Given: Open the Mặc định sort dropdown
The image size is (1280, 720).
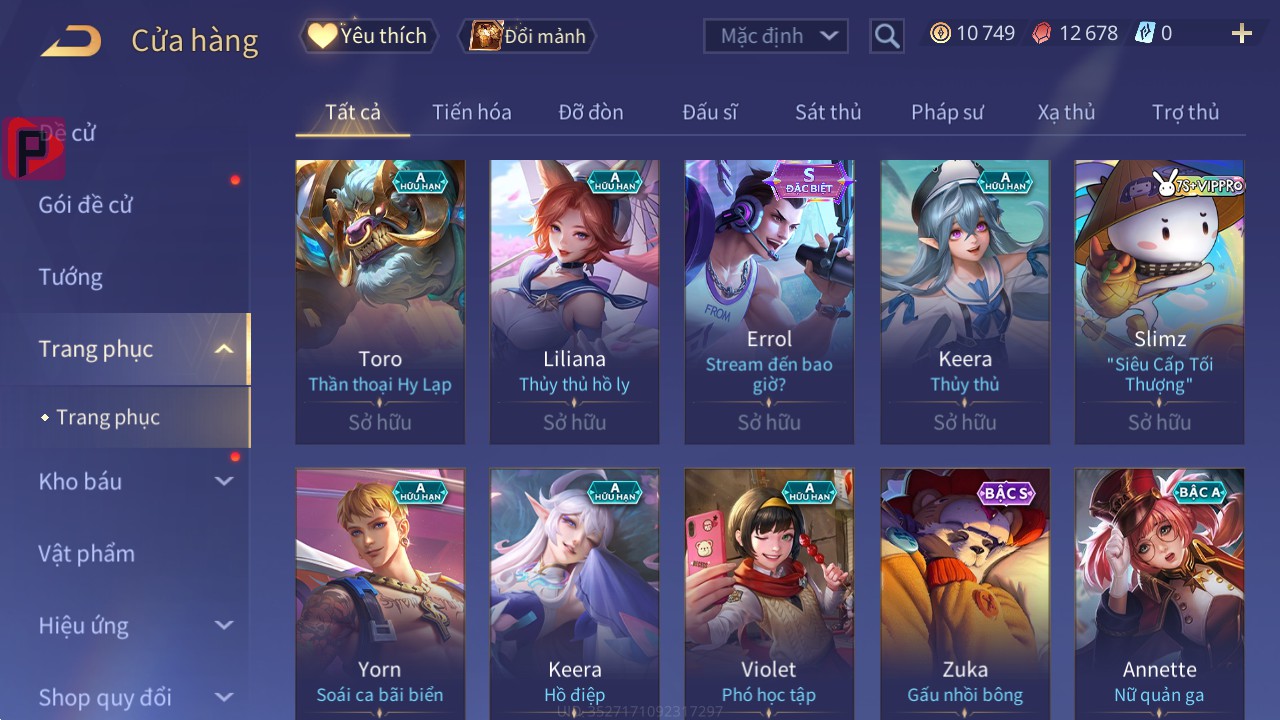Looking at the screenshot, I should (x=776, y=36).
